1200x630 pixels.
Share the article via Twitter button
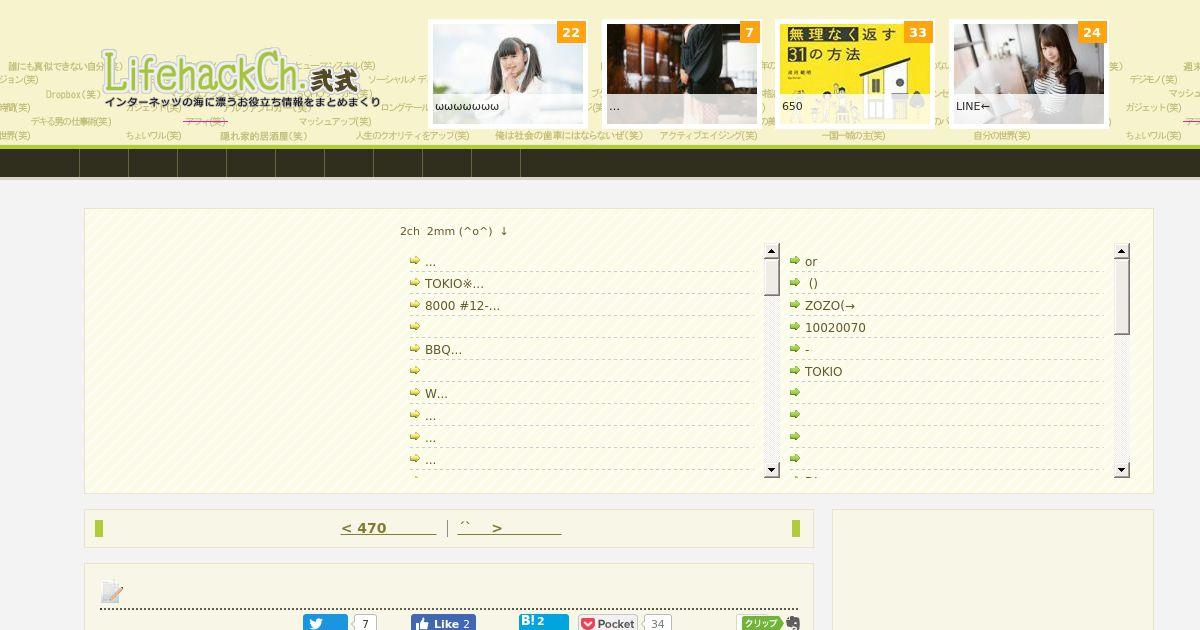tap(325, 623)
